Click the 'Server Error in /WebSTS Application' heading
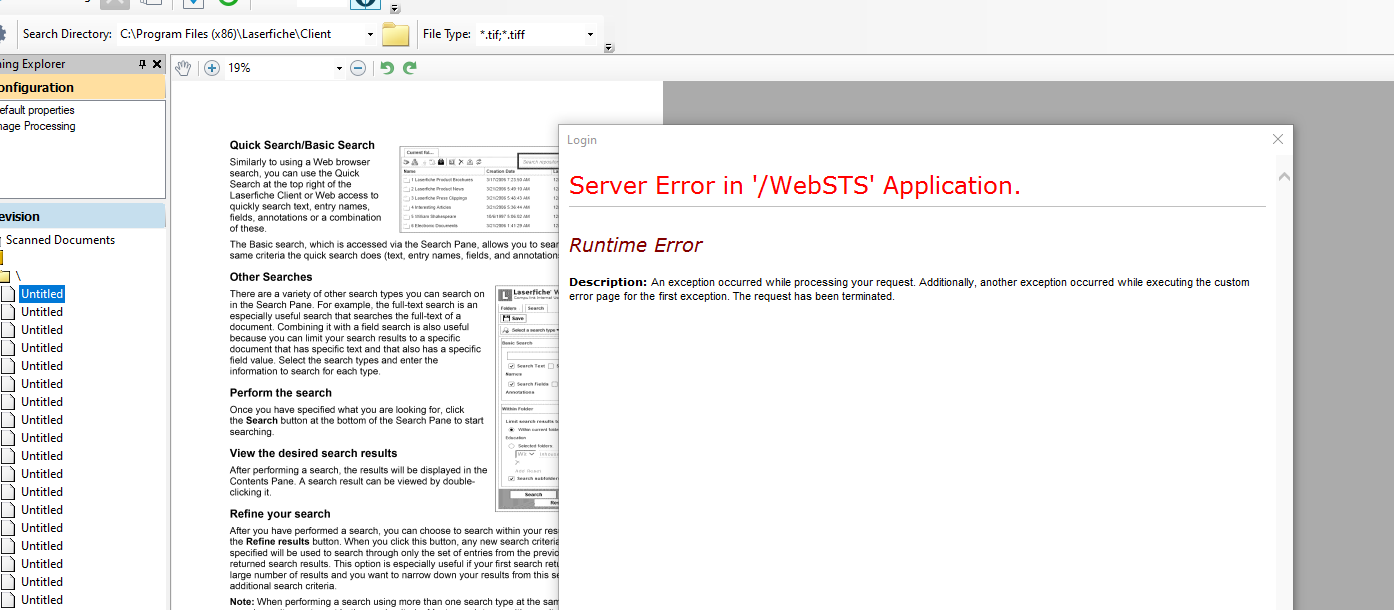Screen dimensions: 1394x610 (x=795, y=185)
